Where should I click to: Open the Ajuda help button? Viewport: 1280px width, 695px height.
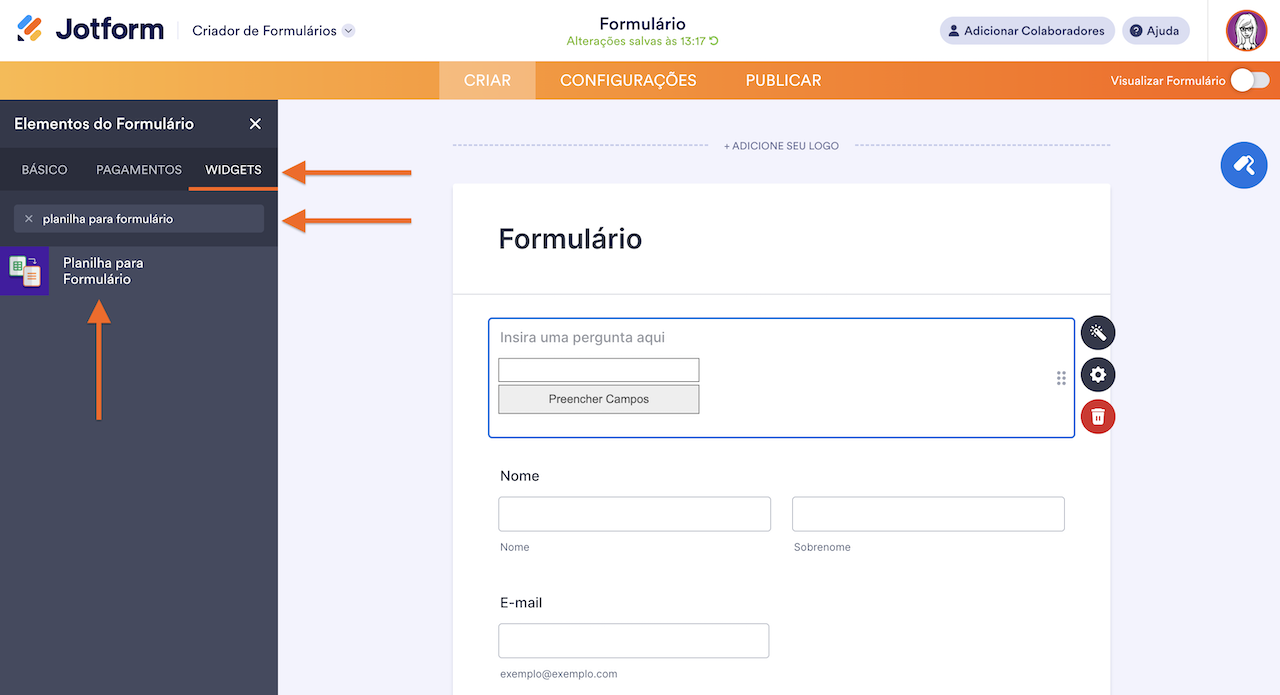1155,30
